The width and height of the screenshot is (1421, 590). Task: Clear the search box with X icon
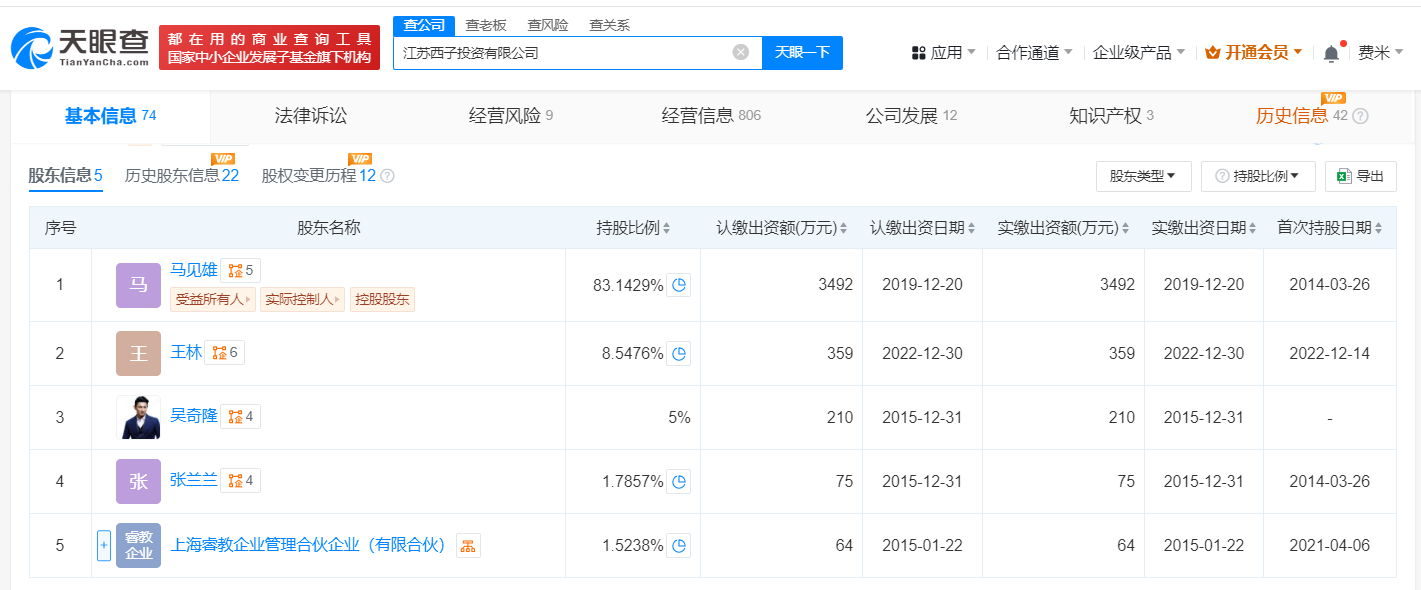pyautogui.click(x=740, y=53)
